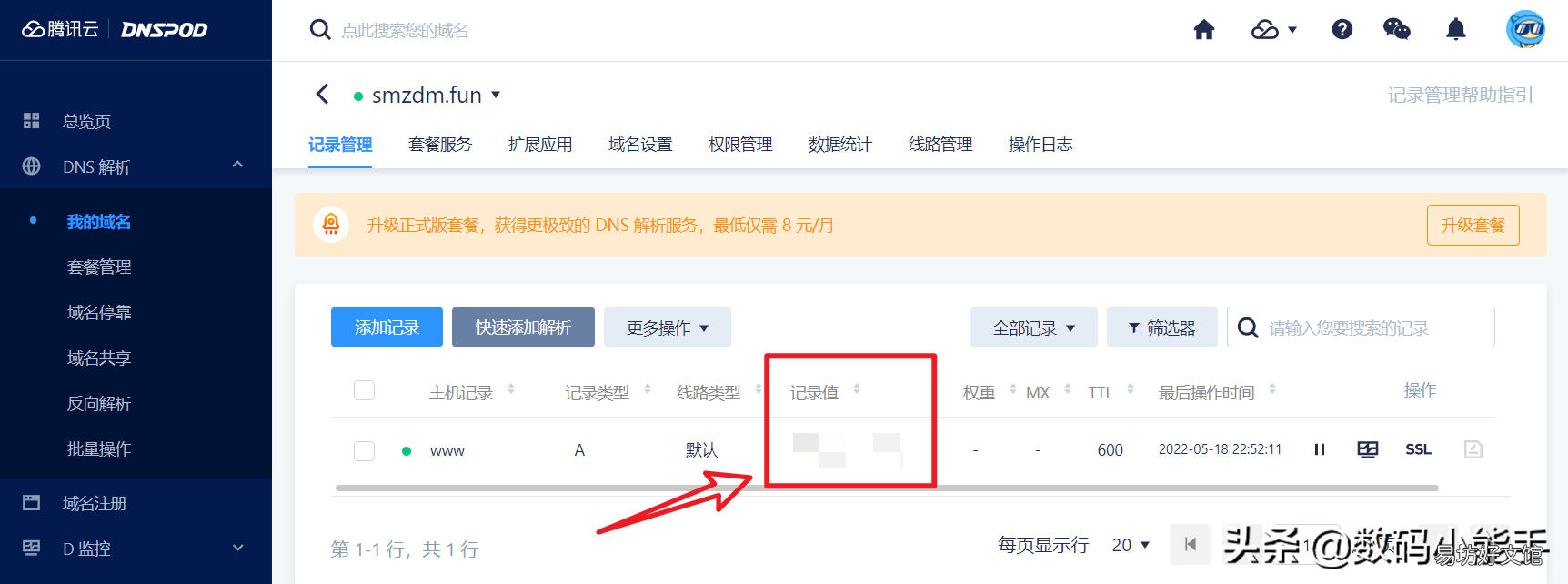Click the 总览页 grid icon
1568x584 pixels.
[x=32, y=121]
